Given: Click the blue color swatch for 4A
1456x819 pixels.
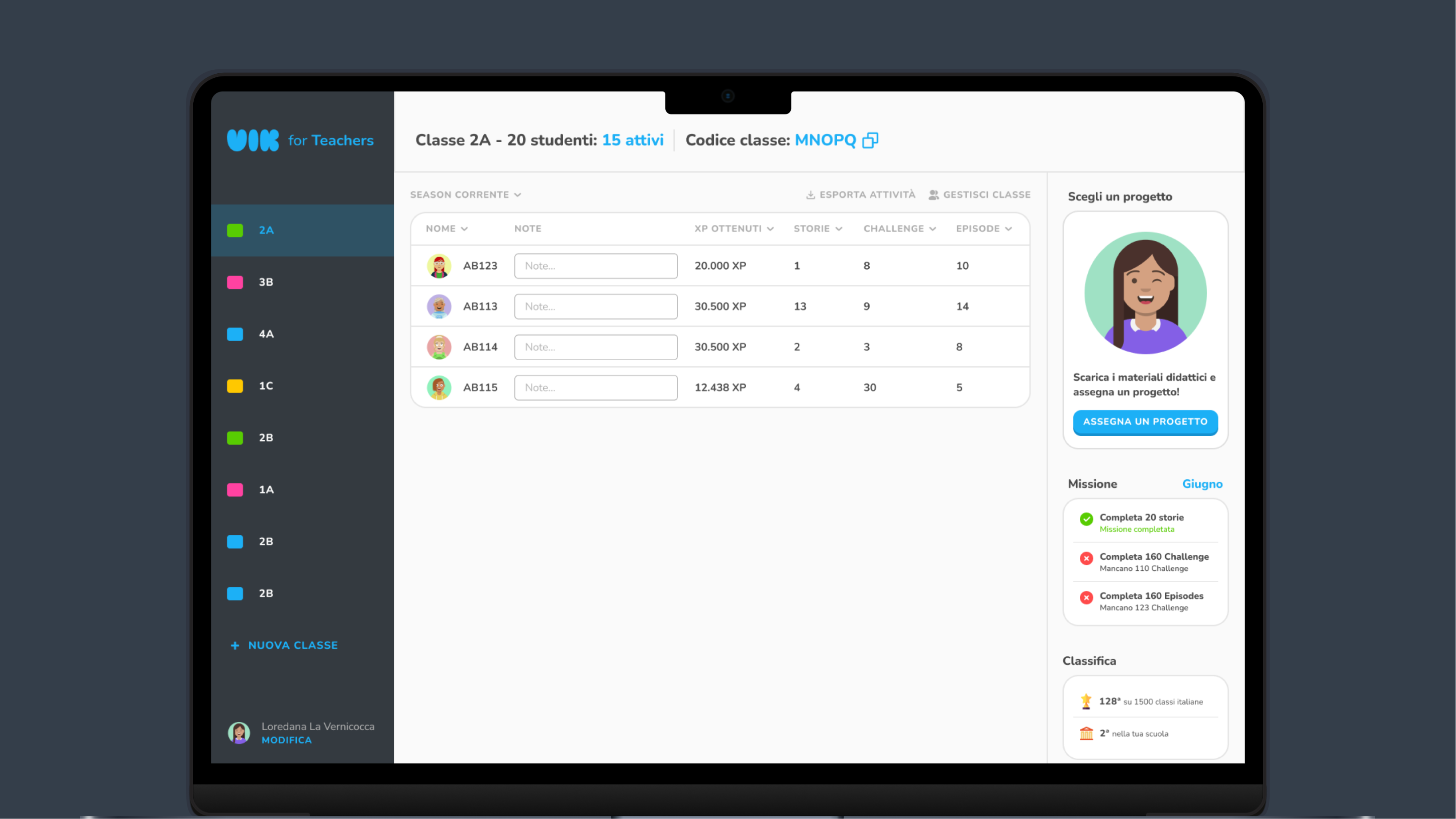Looking at the screenshot, I should point(235,334).
